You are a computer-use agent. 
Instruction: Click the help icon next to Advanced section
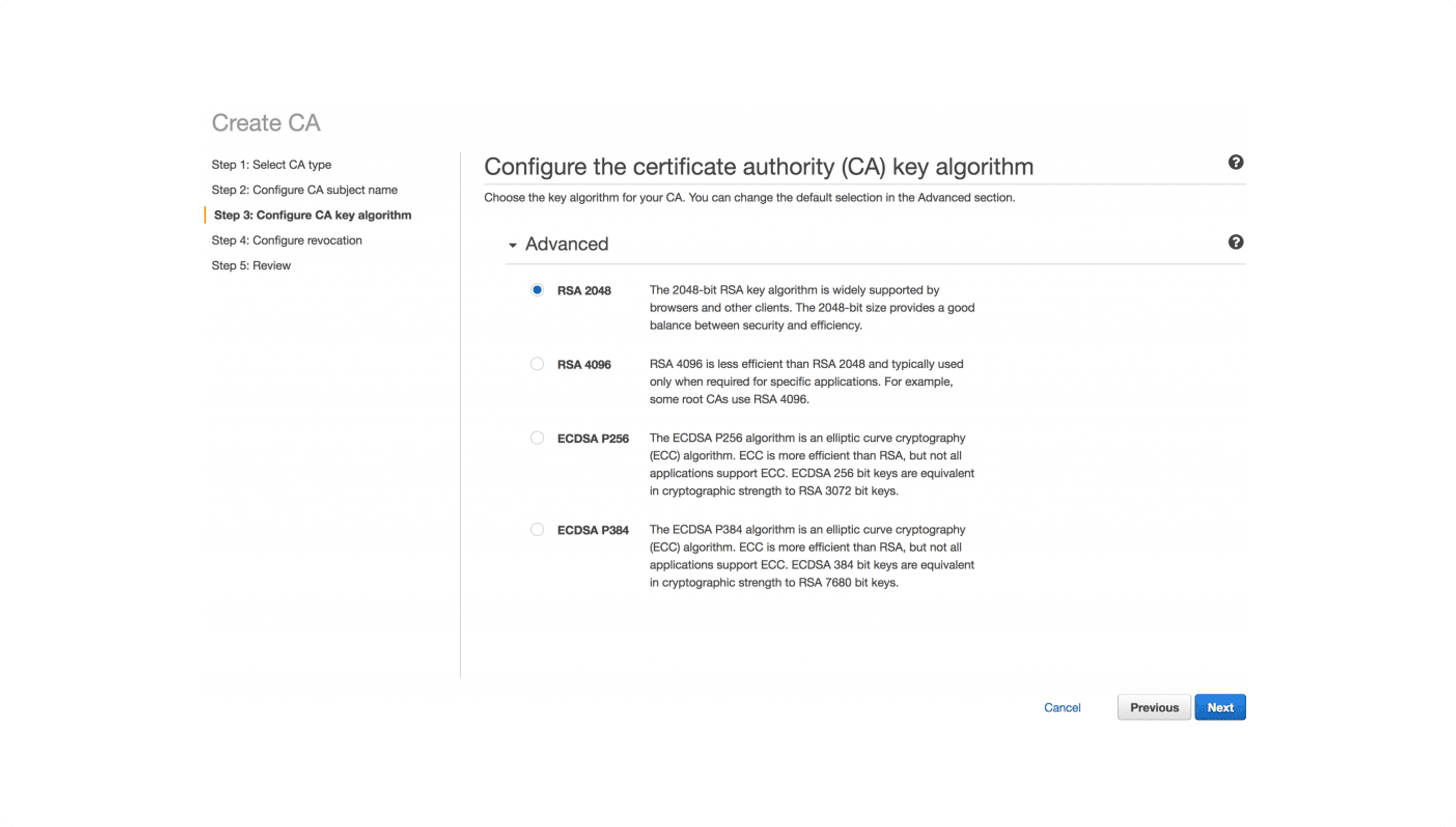point(1235,242)
